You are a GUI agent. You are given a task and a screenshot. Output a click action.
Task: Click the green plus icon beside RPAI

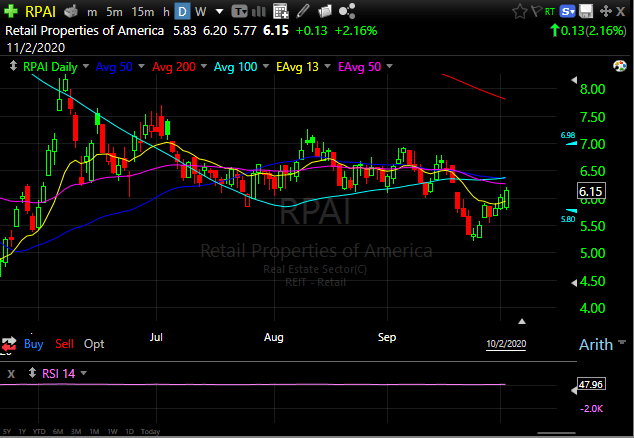[x=11, y=12]
